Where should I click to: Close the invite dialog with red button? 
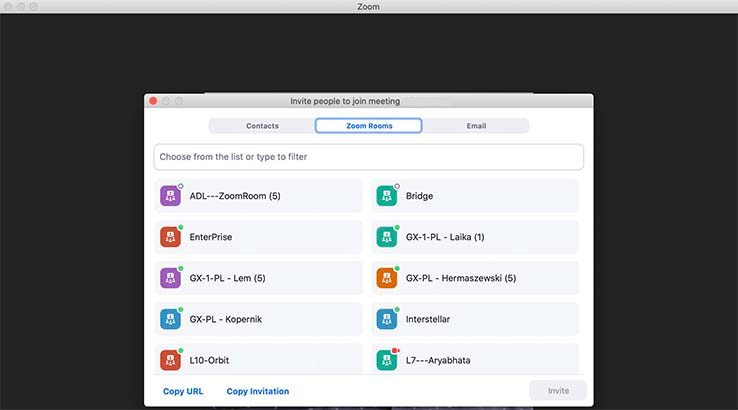tap(153, 101)
